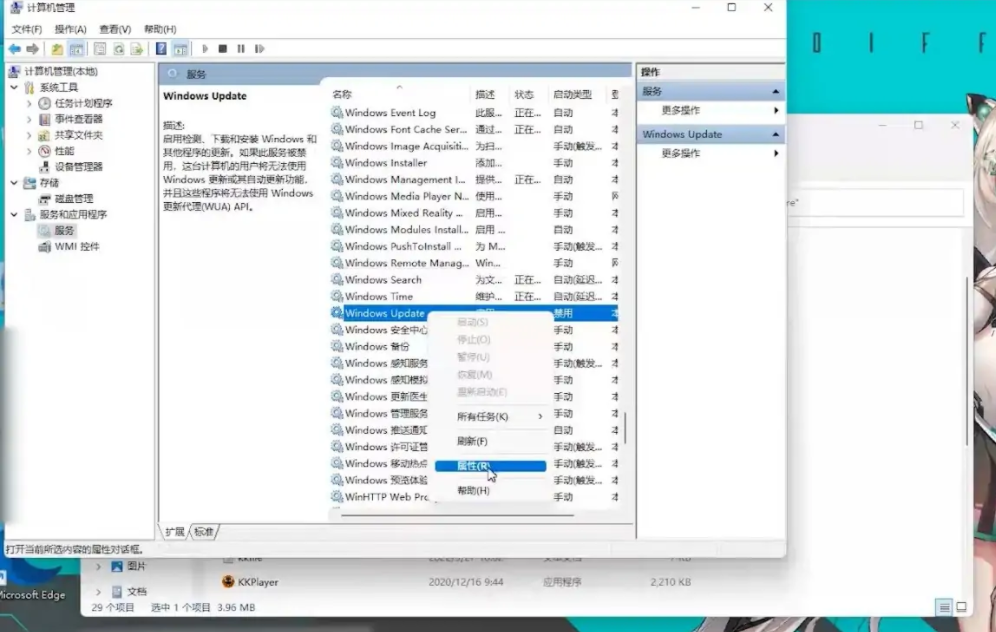Click the gear icon beside Windows Time
Image resolution: width=996 pixels, height=632 pixels.
(x=337, y=296)
